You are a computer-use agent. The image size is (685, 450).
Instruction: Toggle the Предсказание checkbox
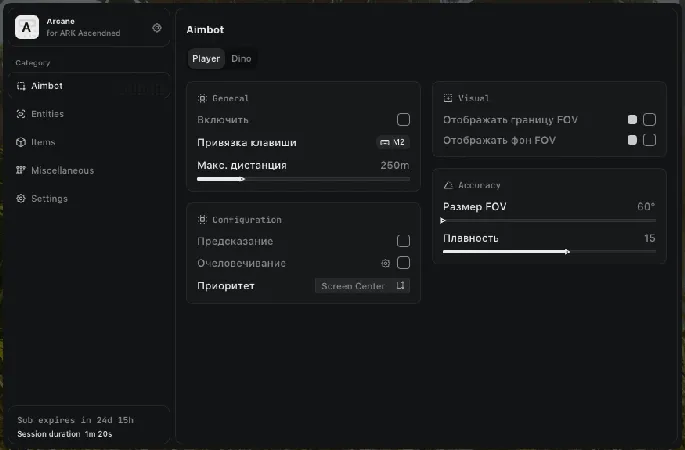403,241
